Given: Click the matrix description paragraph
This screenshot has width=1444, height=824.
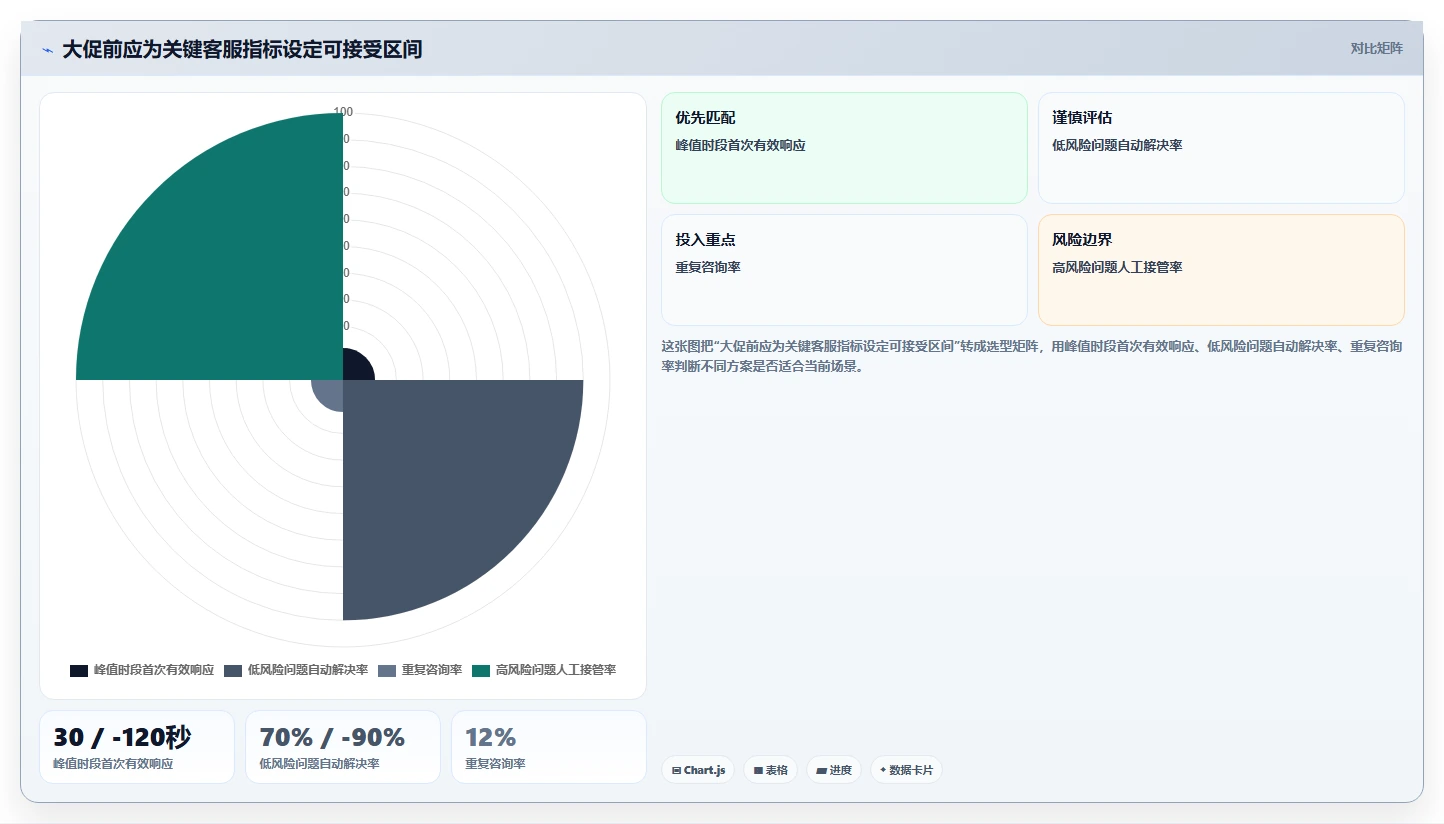Looking at the screenshot, I should coord(1032,356).
